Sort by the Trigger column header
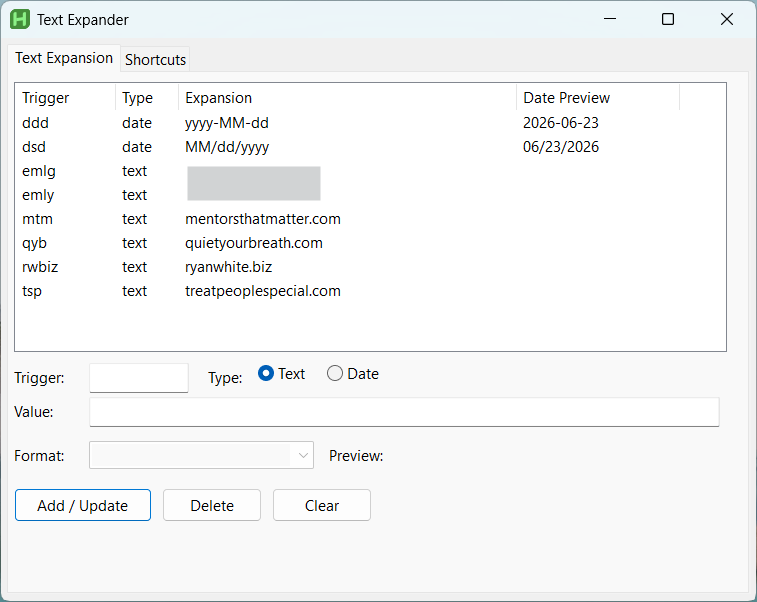757x602 pixels. tap(65, 98)
